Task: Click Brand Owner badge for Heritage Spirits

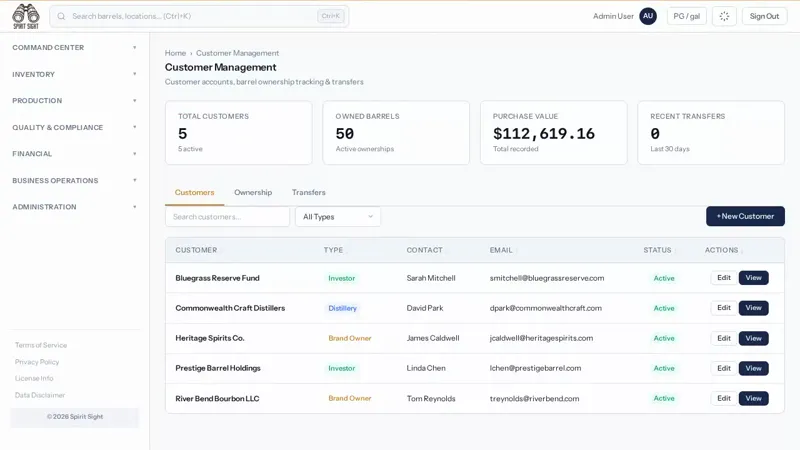Action: (350, 338)
